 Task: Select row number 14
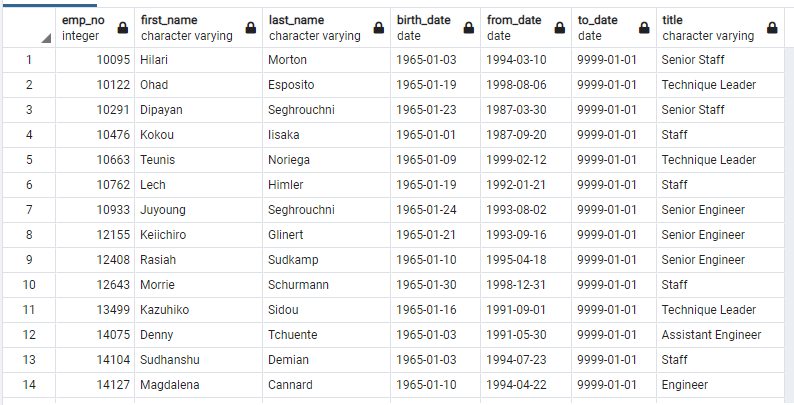(29, 385)
